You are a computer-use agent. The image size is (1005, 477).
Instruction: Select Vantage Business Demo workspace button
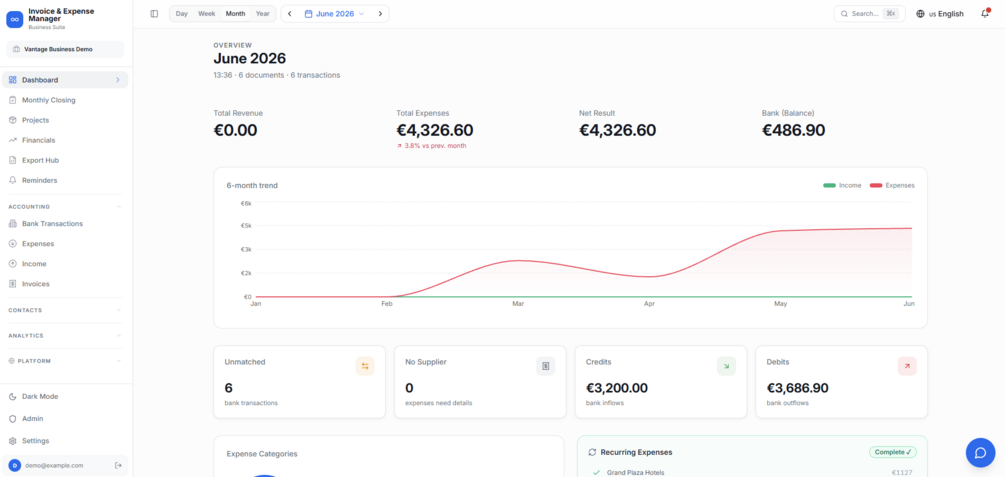[65, 49]
